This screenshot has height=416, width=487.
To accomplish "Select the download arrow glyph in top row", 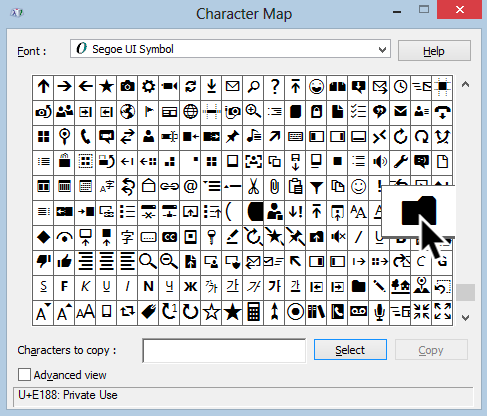I will tap(211, 87).
